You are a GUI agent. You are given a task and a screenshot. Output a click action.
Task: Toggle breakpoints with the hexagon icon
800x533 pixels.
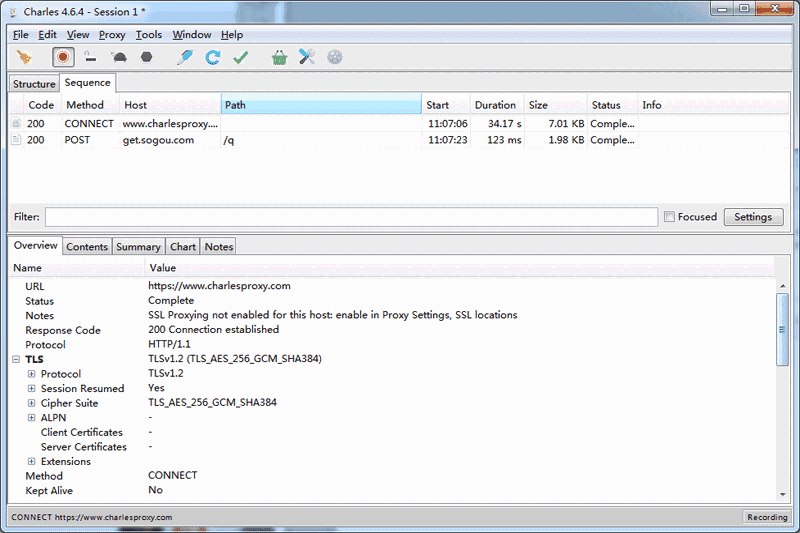pos(146,58)
